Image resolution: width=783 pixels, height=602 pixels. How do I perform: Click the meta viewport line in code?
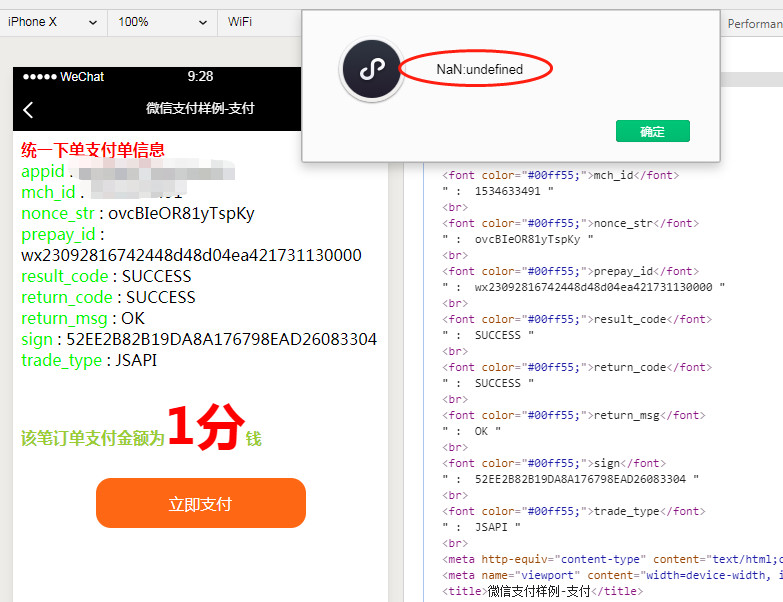(x=612, y=575)
